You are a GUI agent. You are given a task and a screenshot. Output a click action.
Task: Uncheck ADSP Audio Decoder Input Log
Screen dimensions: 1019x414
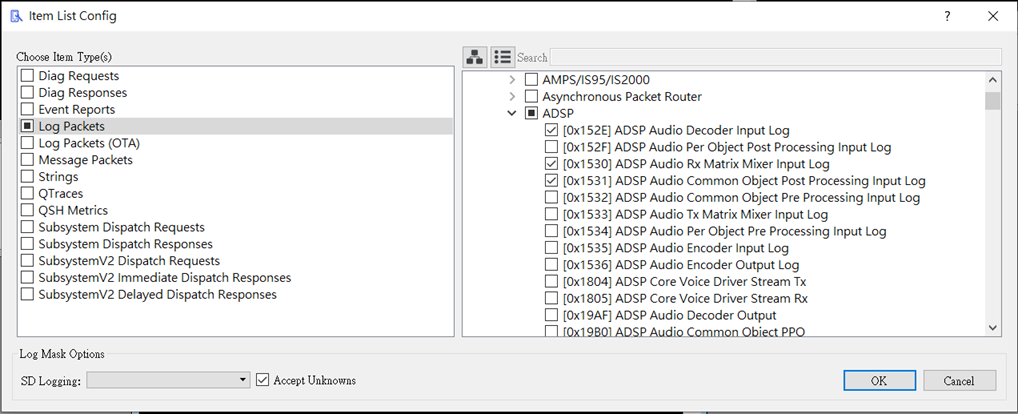[x=552, y=130]
